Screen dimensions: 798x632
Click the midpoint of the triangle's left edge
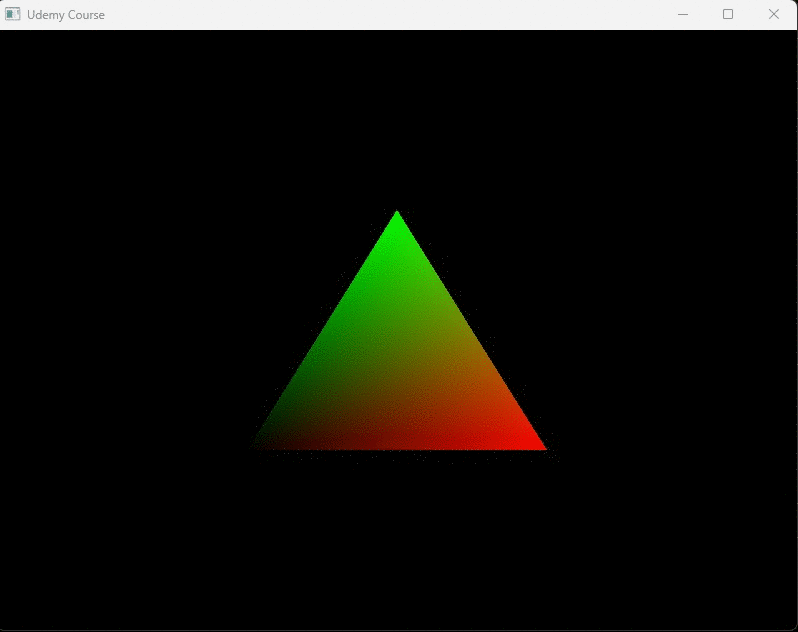[326, 331]
